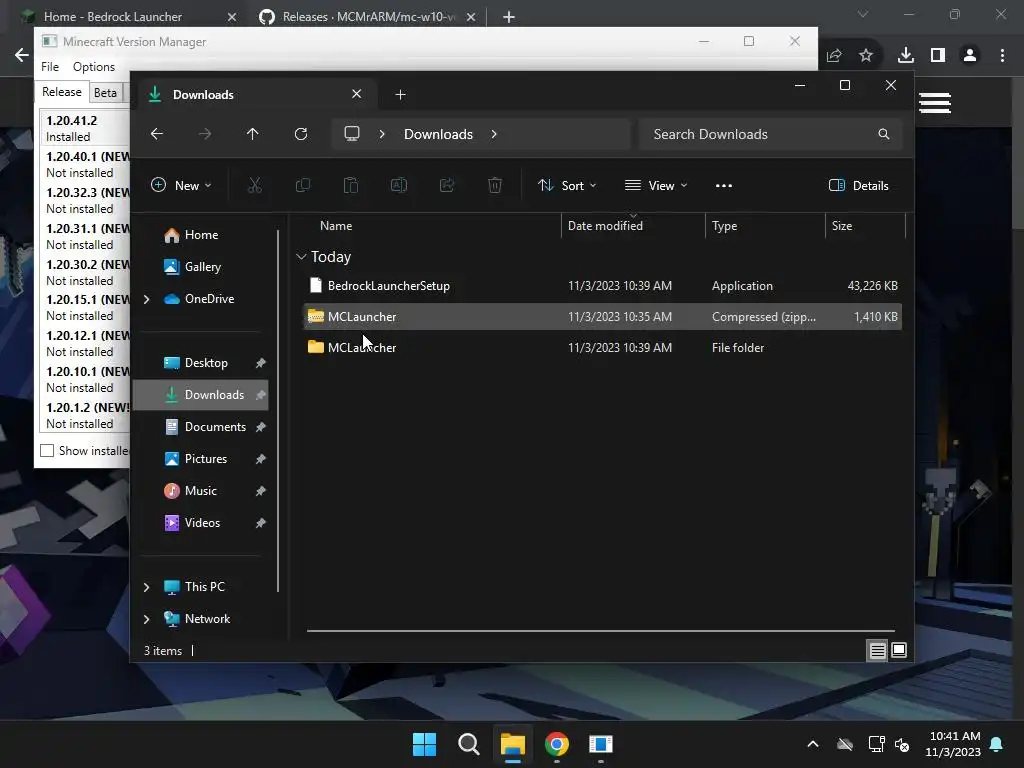Click the Cut scissors icon
This screenshot has width=1024, height=768.
pos(255,185)
